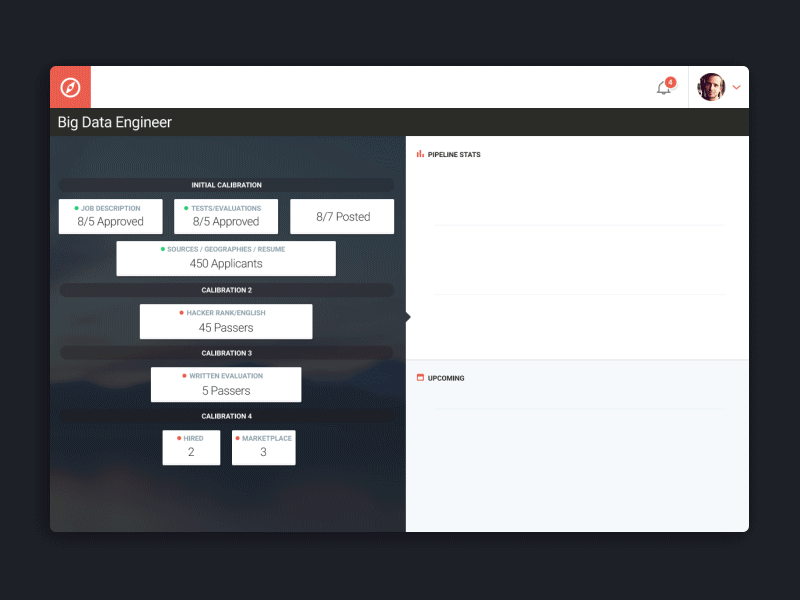This screenshot has width=800, height=600.
Task: Expand the profile dropdown chevron
Action: (736, 87)
